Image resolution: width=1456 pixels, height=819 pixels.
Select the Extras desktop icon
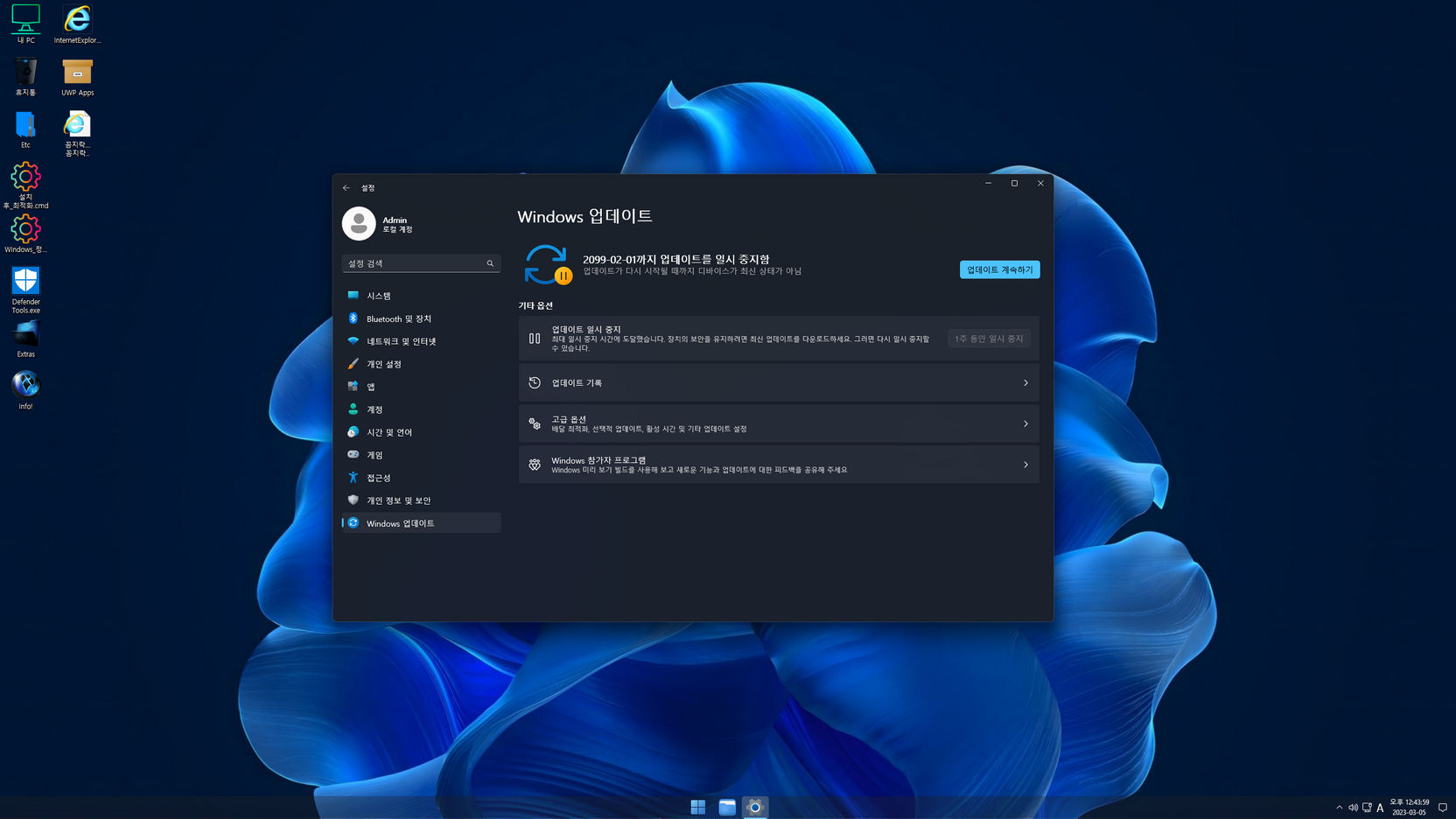tap(25, 339)
